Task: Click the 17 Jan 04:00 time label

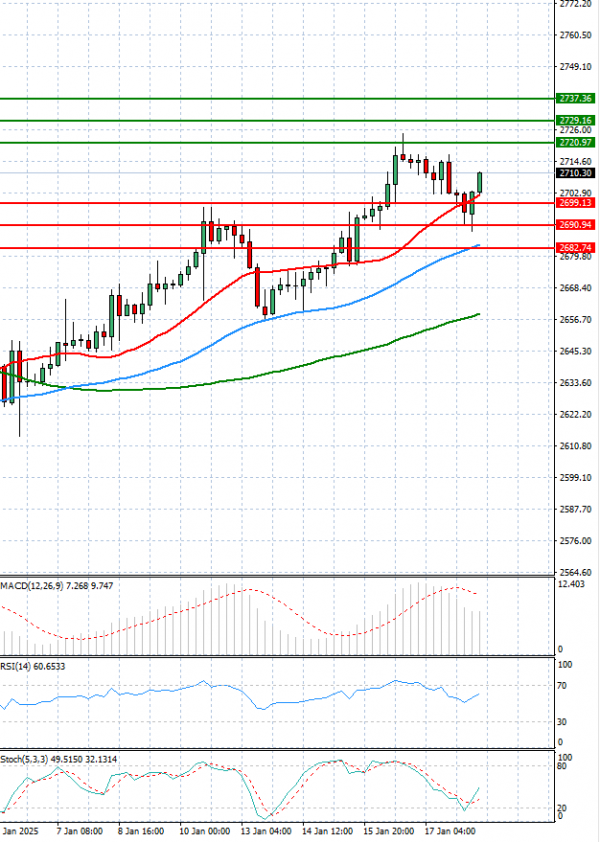Action: click(449, 830)
